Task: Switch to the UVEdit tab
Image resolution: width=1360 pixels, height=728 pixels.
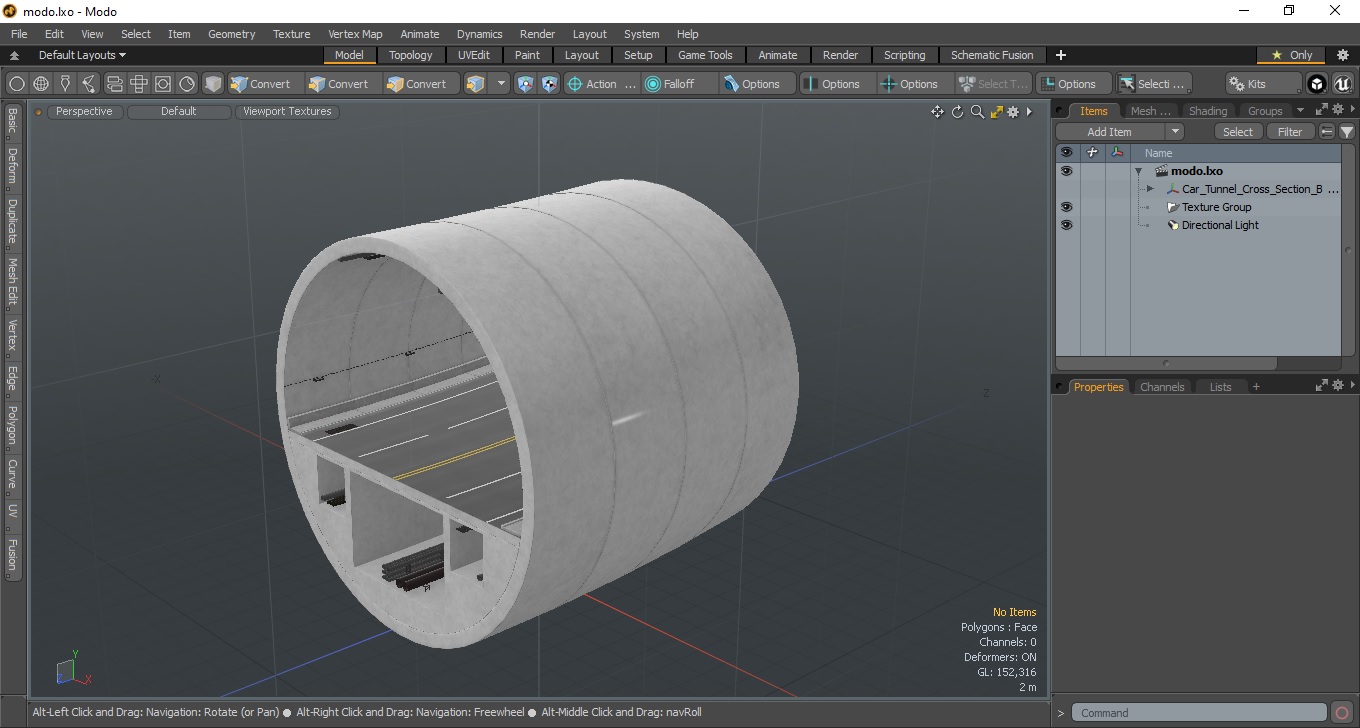Action: [474, 55]
